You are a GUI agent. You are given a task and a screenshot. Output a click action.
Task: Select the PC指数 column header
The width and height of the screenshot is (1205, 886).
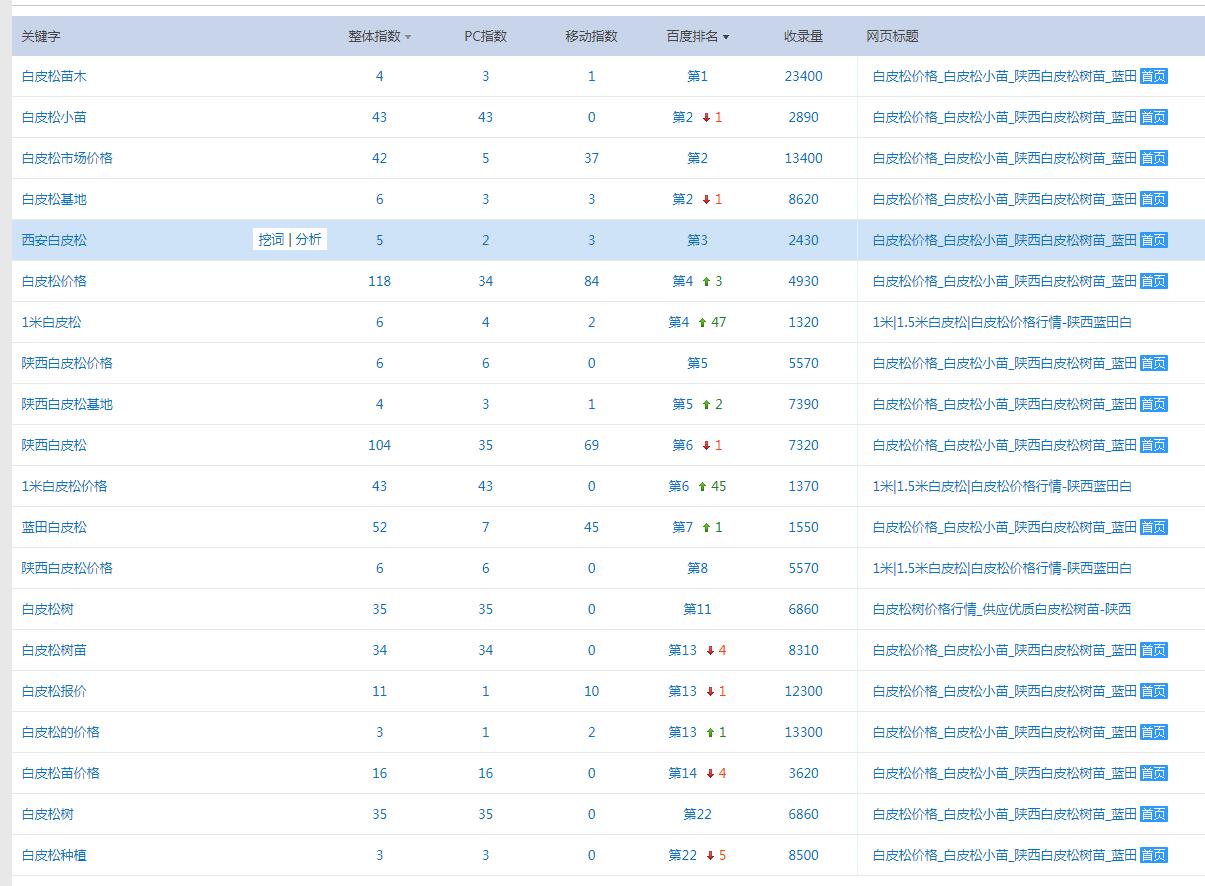[485, 36]
